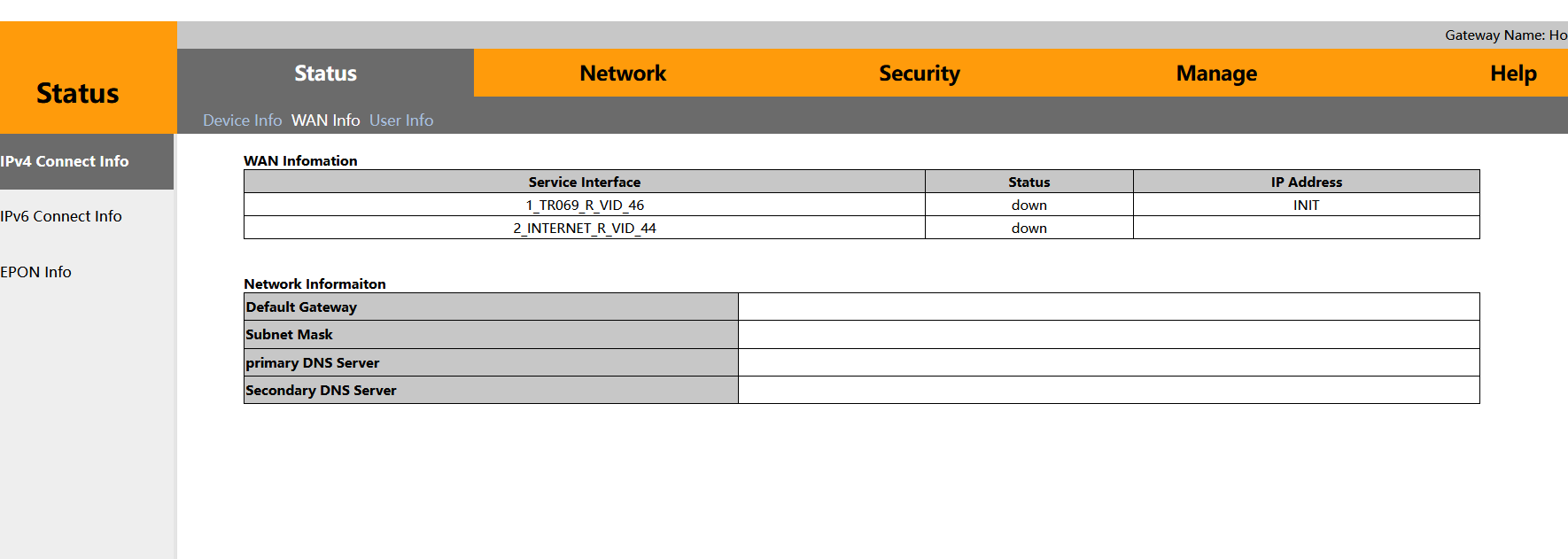Switch to the Security tab
Screen dimensions: 1568x559
919,74
